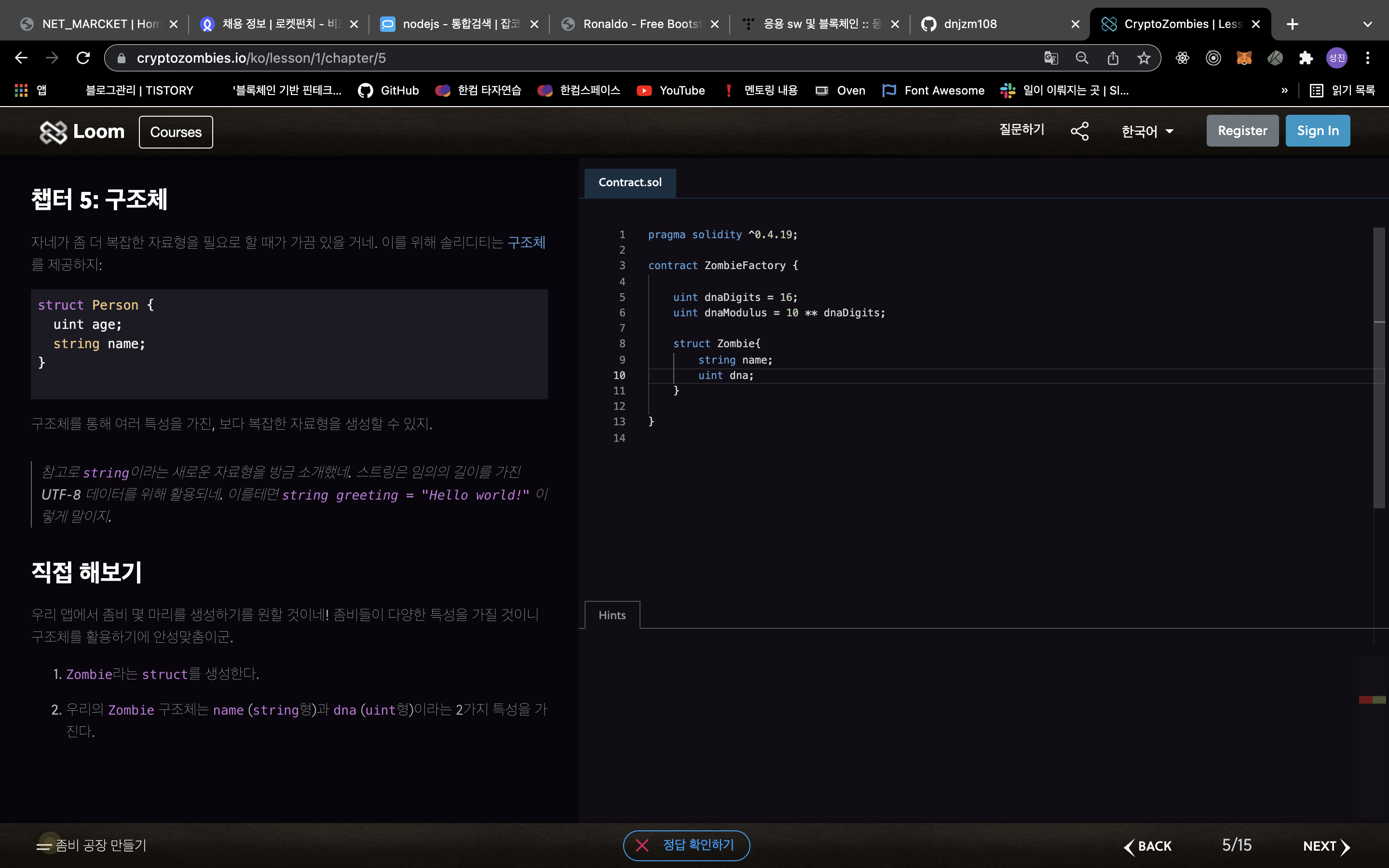Viewport: 1389px width, 868px height.
Task: Click the 구조체 link in the lesson text
Action: 526,242
